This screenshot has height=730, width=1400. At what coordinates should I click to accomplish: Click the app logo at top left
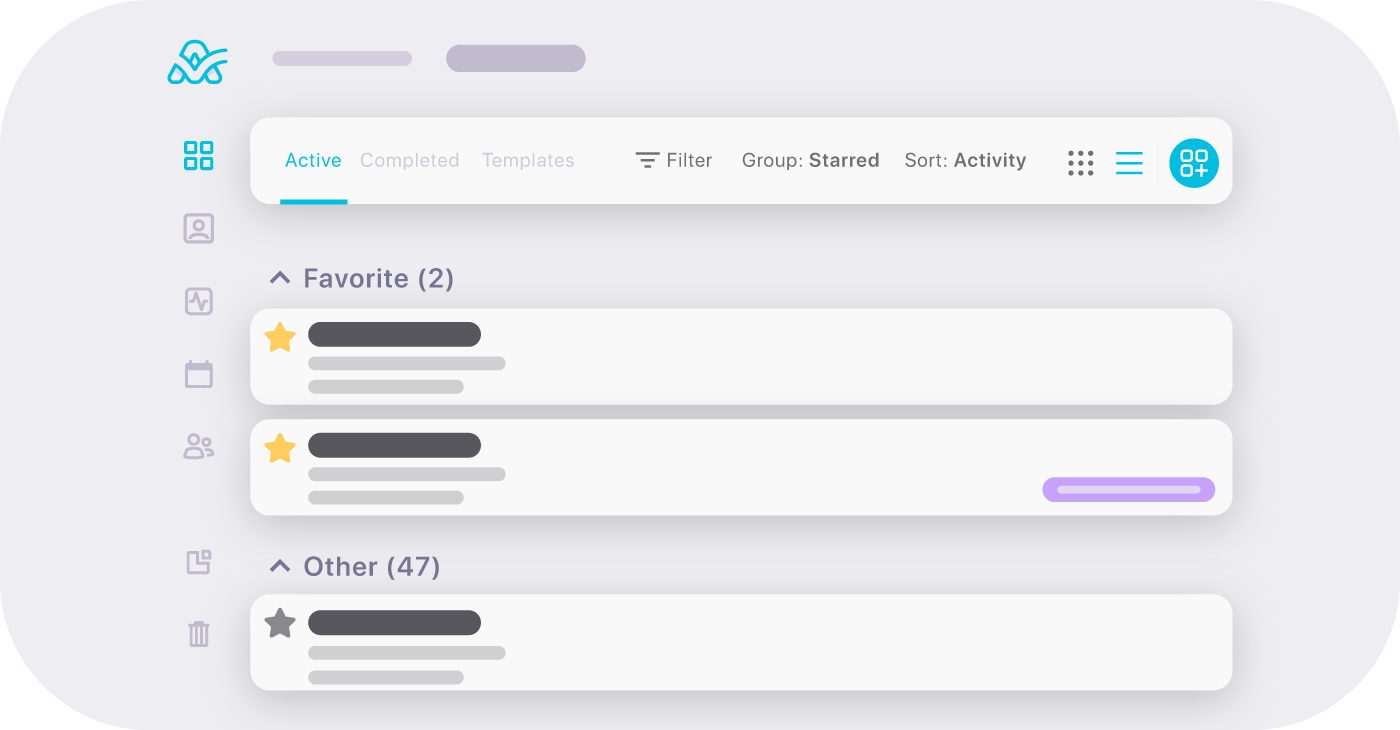(x=198, y=63)
